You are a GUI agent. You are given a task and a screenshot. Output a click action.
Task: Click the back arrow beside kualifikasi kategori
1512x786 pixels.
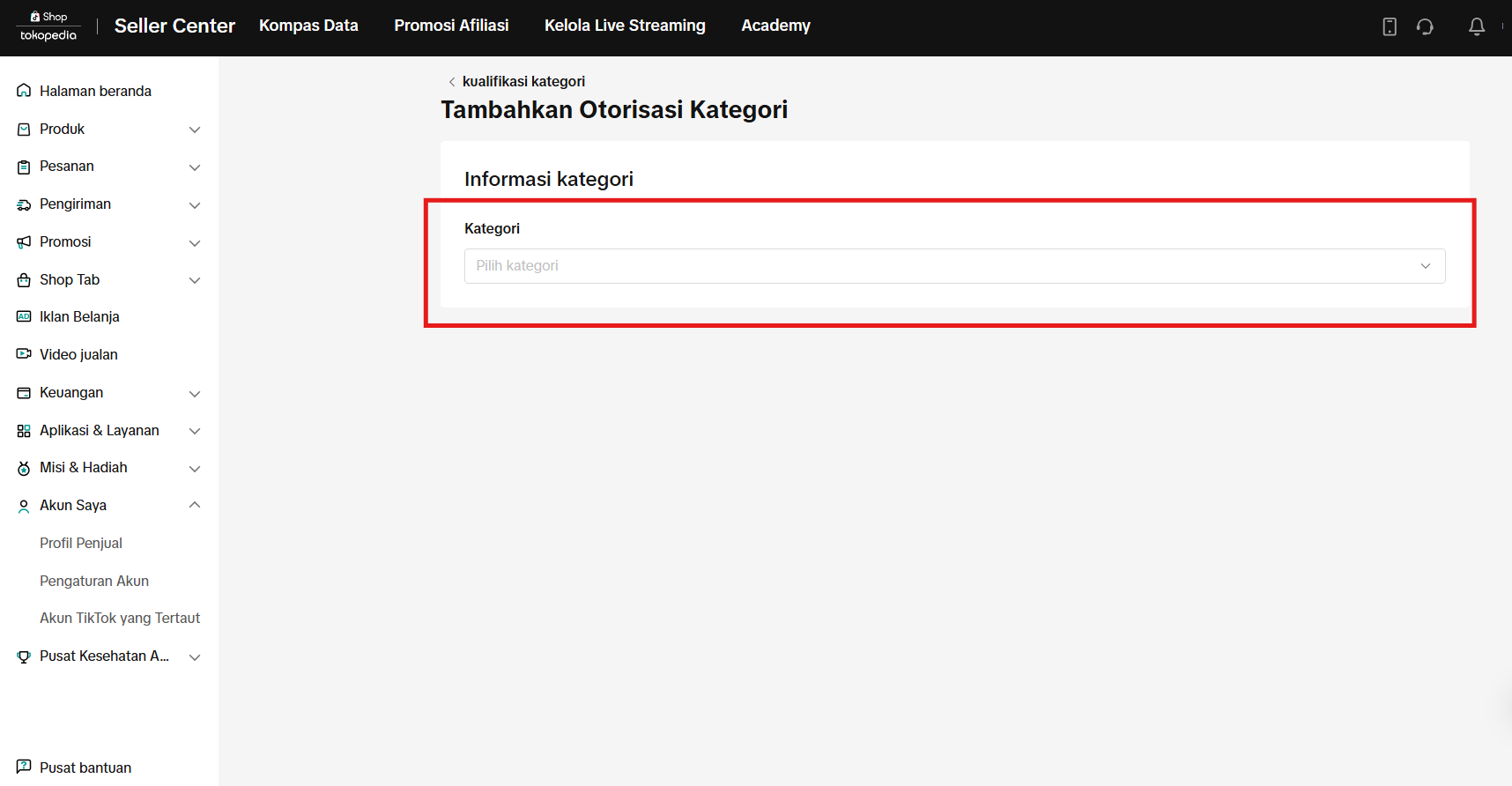452,82
